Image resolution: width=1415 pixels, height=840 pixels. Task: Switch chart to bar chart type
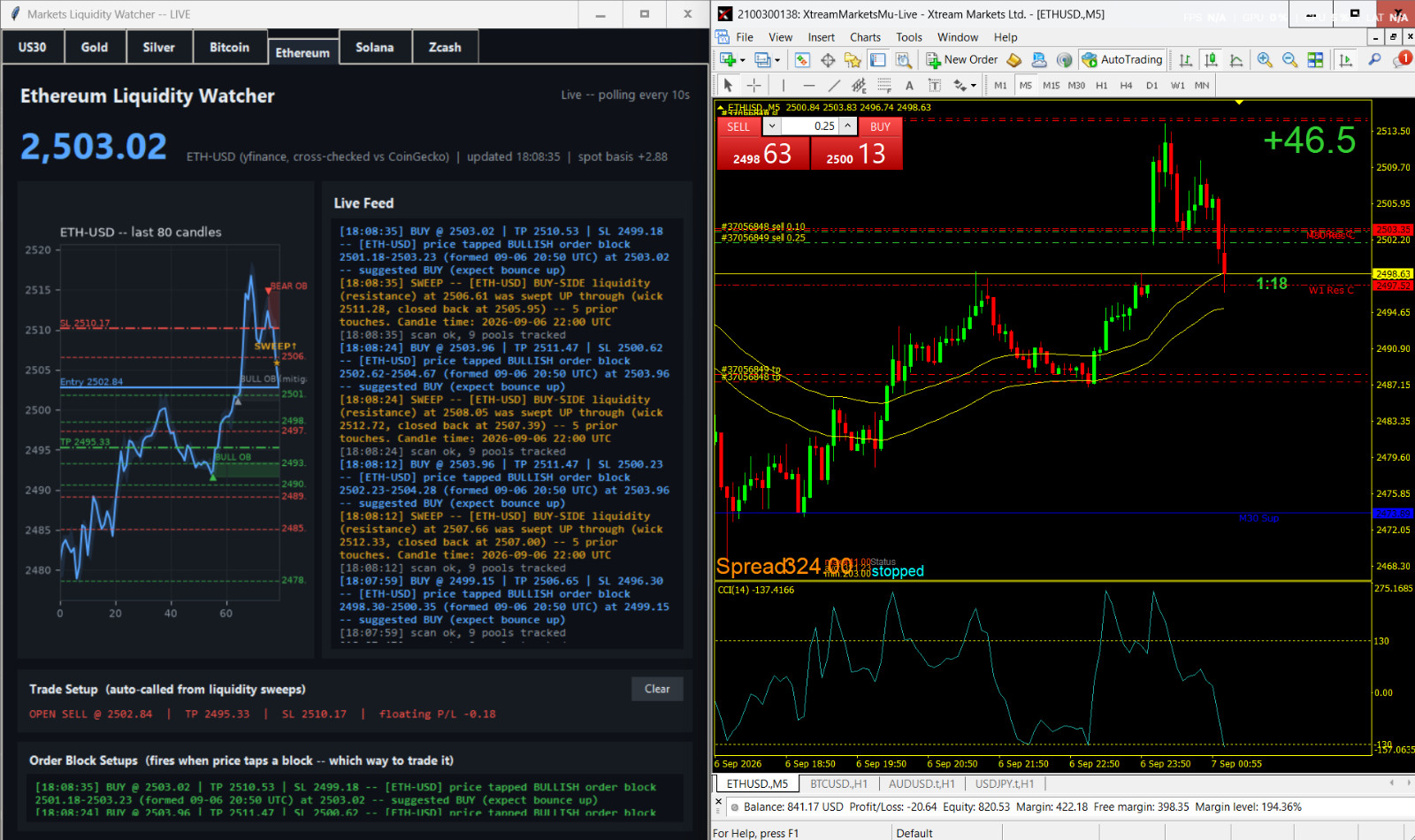coord(1185,60)
